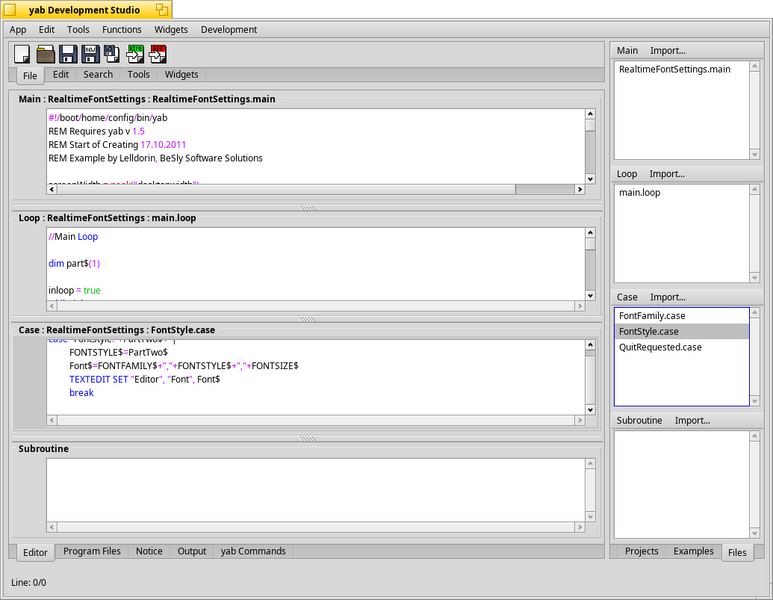Select the Notice tab
This screenshot has width=773, height=600.
[149, 551]
